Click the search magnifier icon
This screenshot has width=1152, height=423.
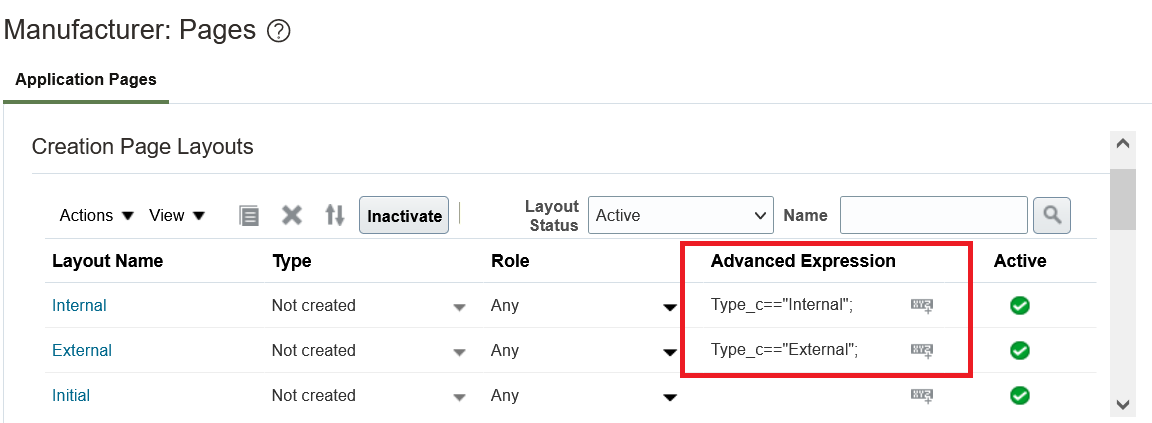pyautogui.click(x=1052, y=215)
